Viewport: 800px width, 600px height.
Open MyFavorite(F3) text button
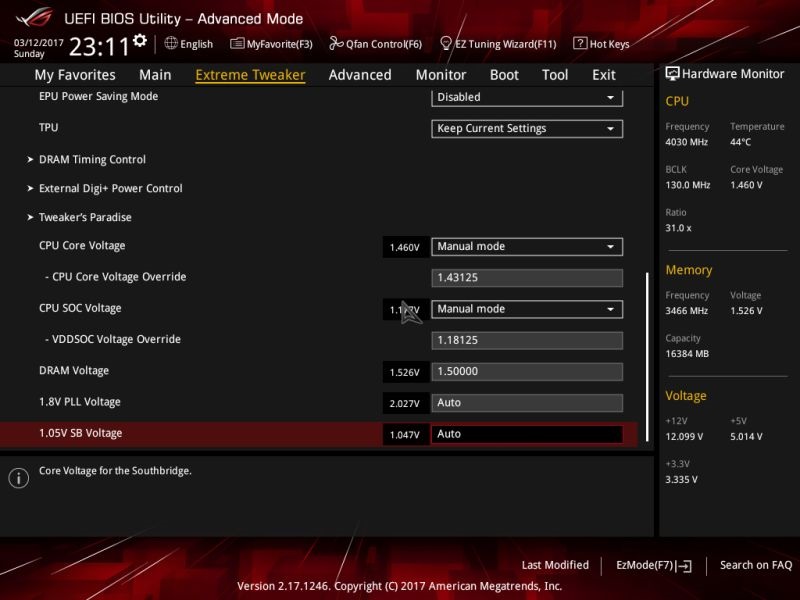click(280, 44)
